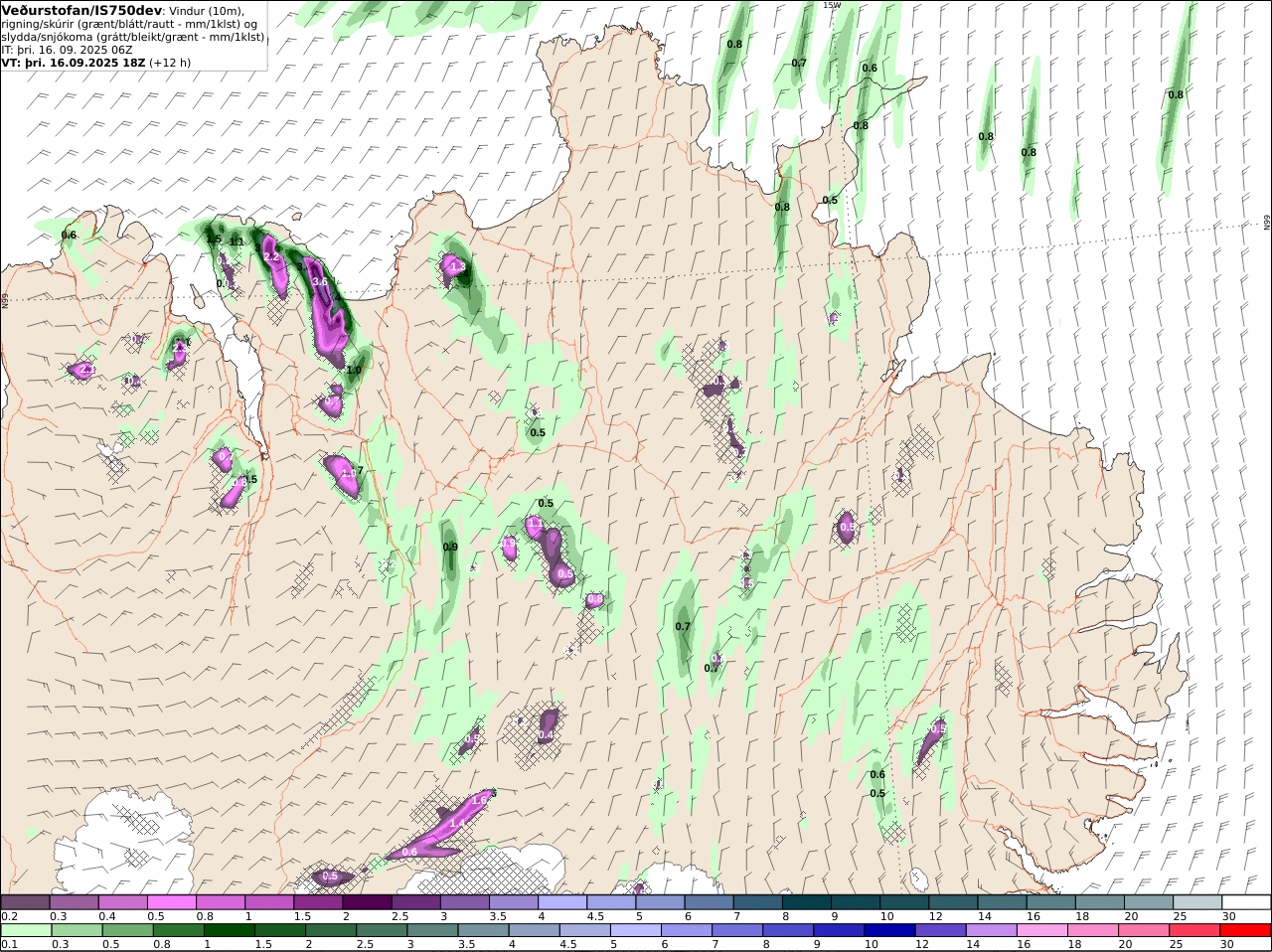The height and width of the screenshot is (952, 1272).
Task: Select 30 red swatch on lower rain scale
Action: [x=1246, y=930]
